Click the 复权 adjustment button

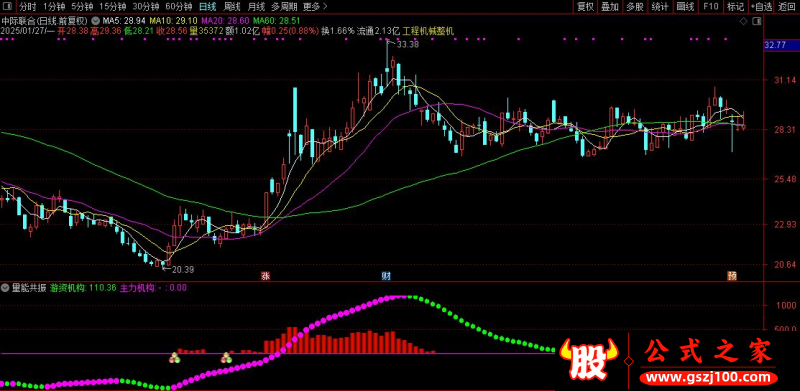click(585, 7)
